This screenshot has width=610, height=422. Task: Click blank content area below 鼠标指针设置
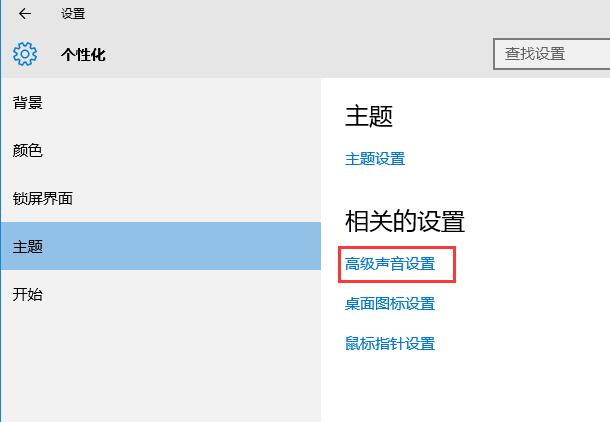coord(460,390)
